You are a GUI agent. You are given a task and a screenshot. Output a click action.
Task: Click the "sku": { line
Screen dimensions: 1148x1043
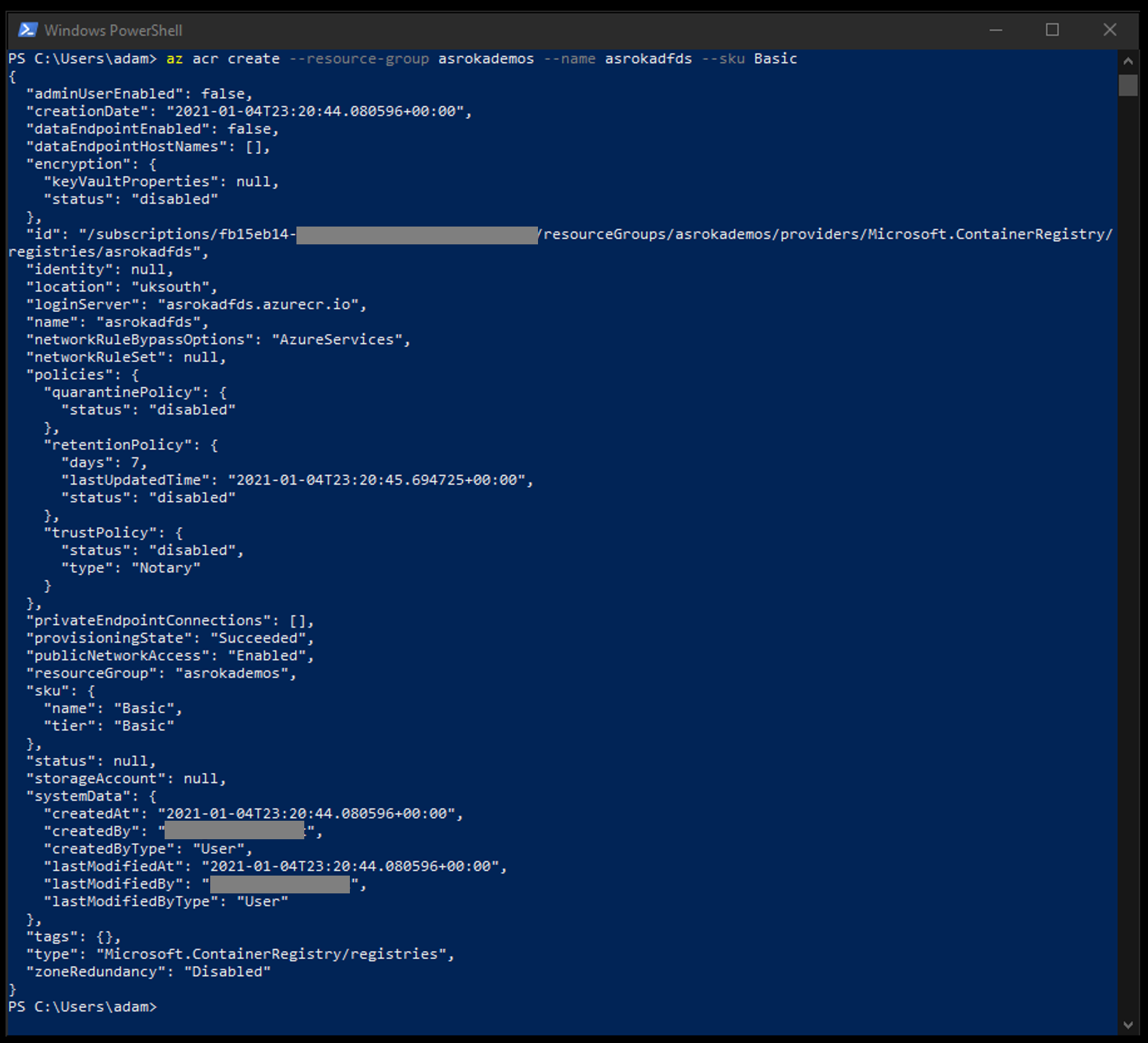[61, 691]
